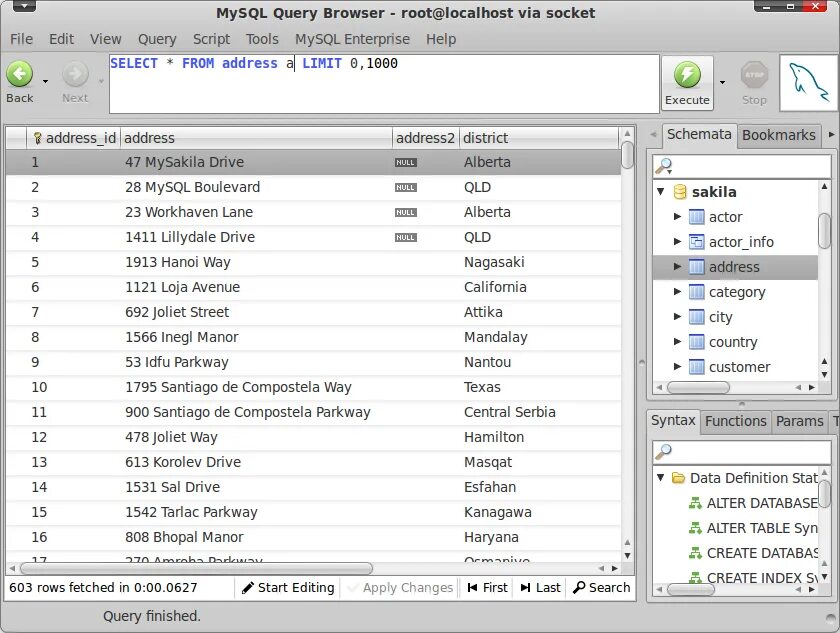
Task: Expand the actor_info view node
Action: 677,242
